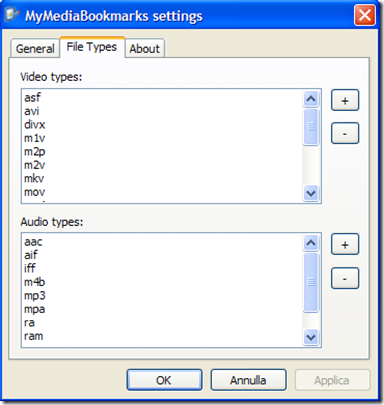The height and width of the screenshot is (405, 384).
Task: Add a new video type with plus button
Action: (345, 100)
